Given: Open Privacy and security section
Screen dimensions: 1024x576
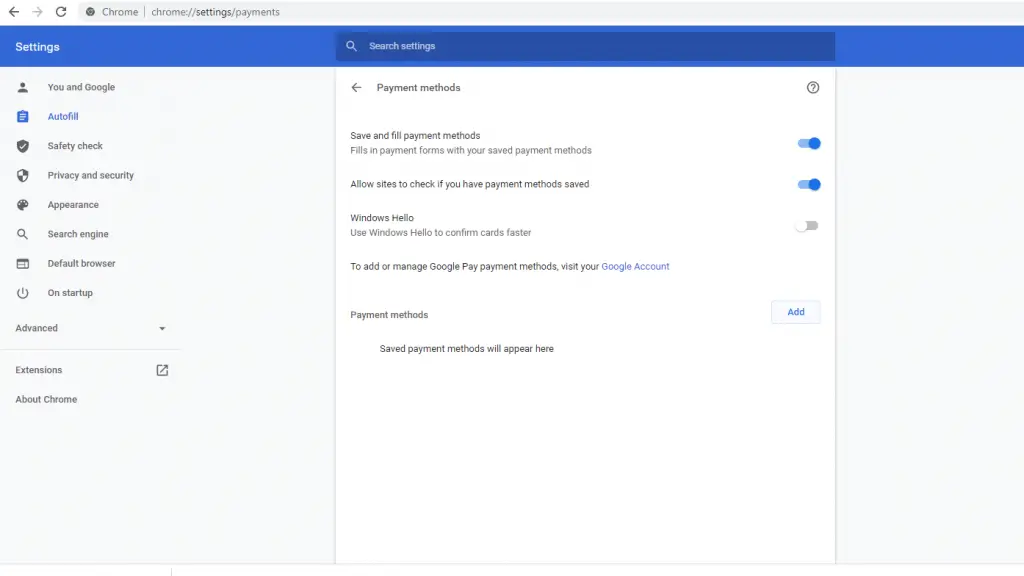Looking at the screenshot, I should [x=91, y=175].
